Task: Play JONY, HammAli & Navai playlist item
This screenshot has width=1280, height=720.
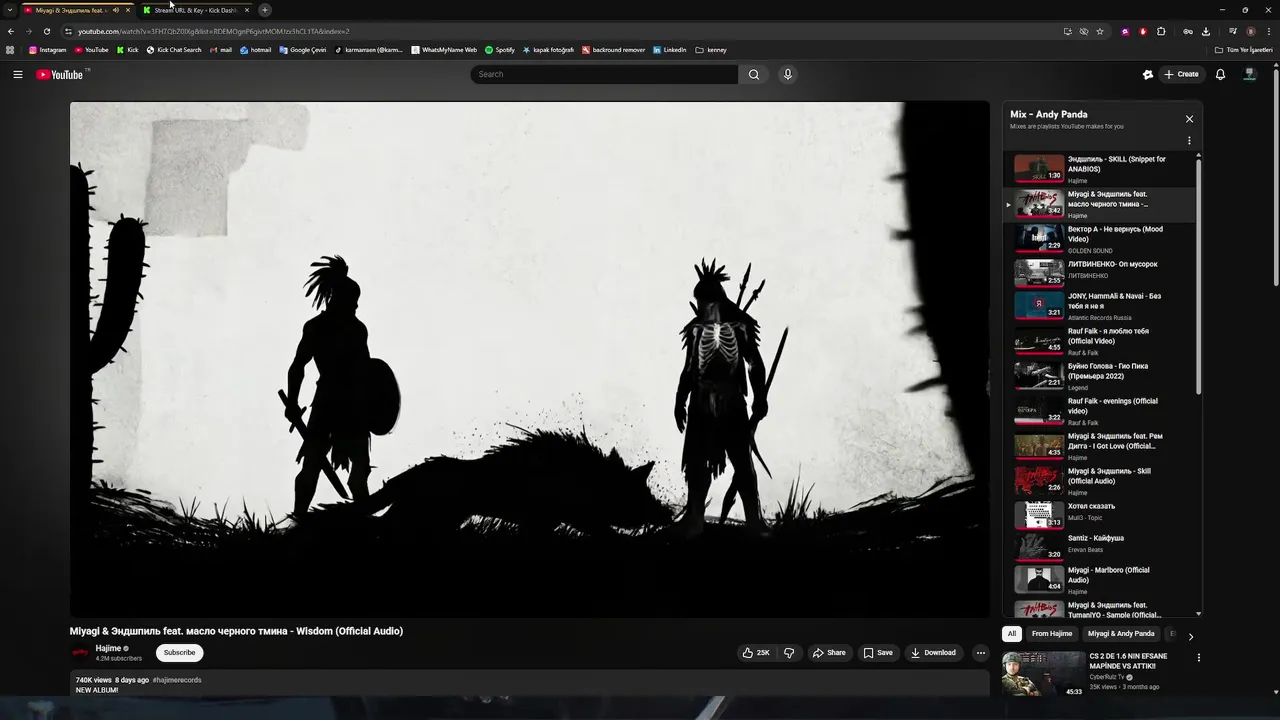Action: click(1100, 306)
